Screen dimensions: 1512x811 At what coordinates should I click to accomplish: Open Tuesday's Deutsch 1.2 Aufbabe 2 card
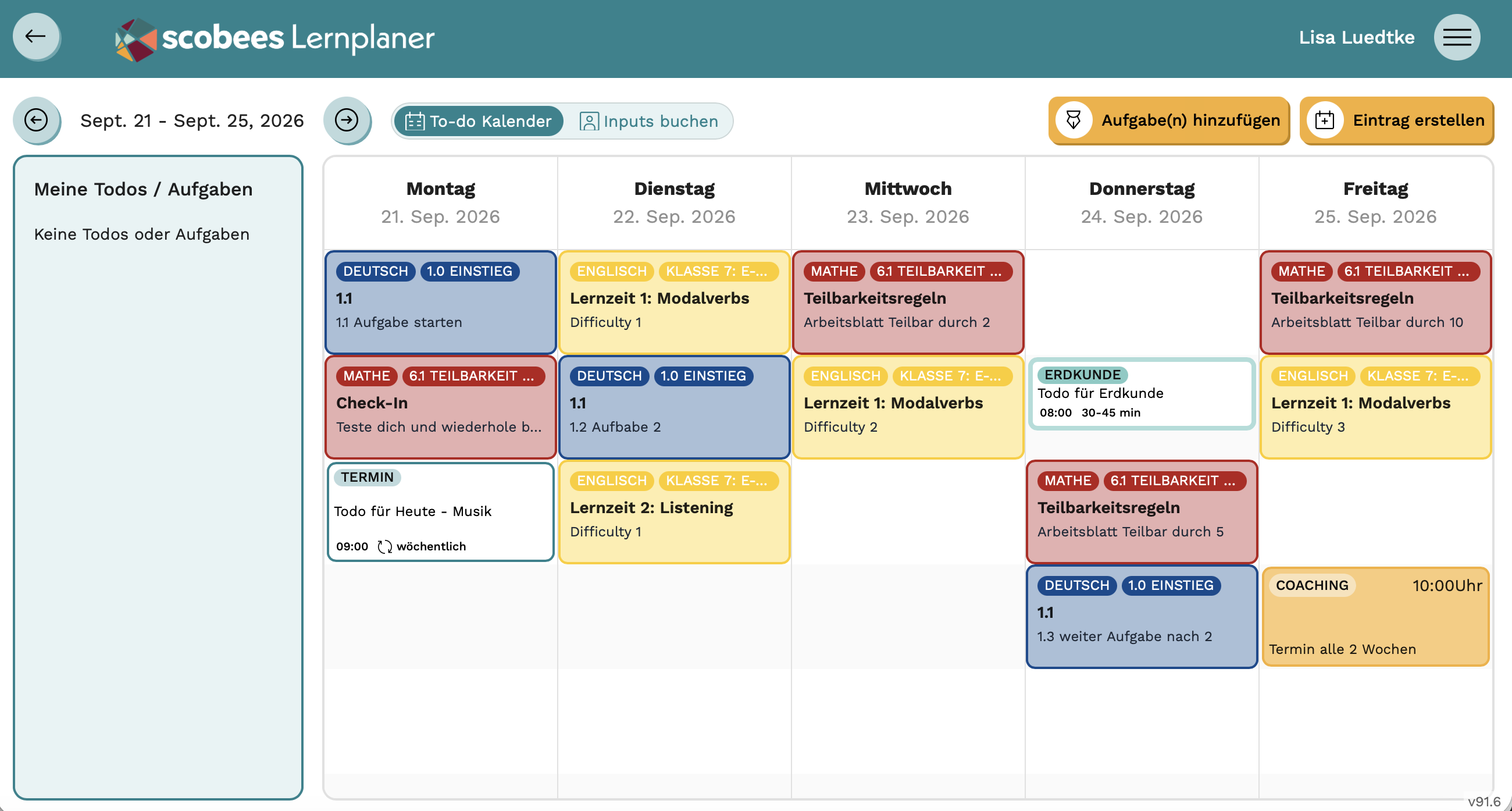click(x=674, y=407)
